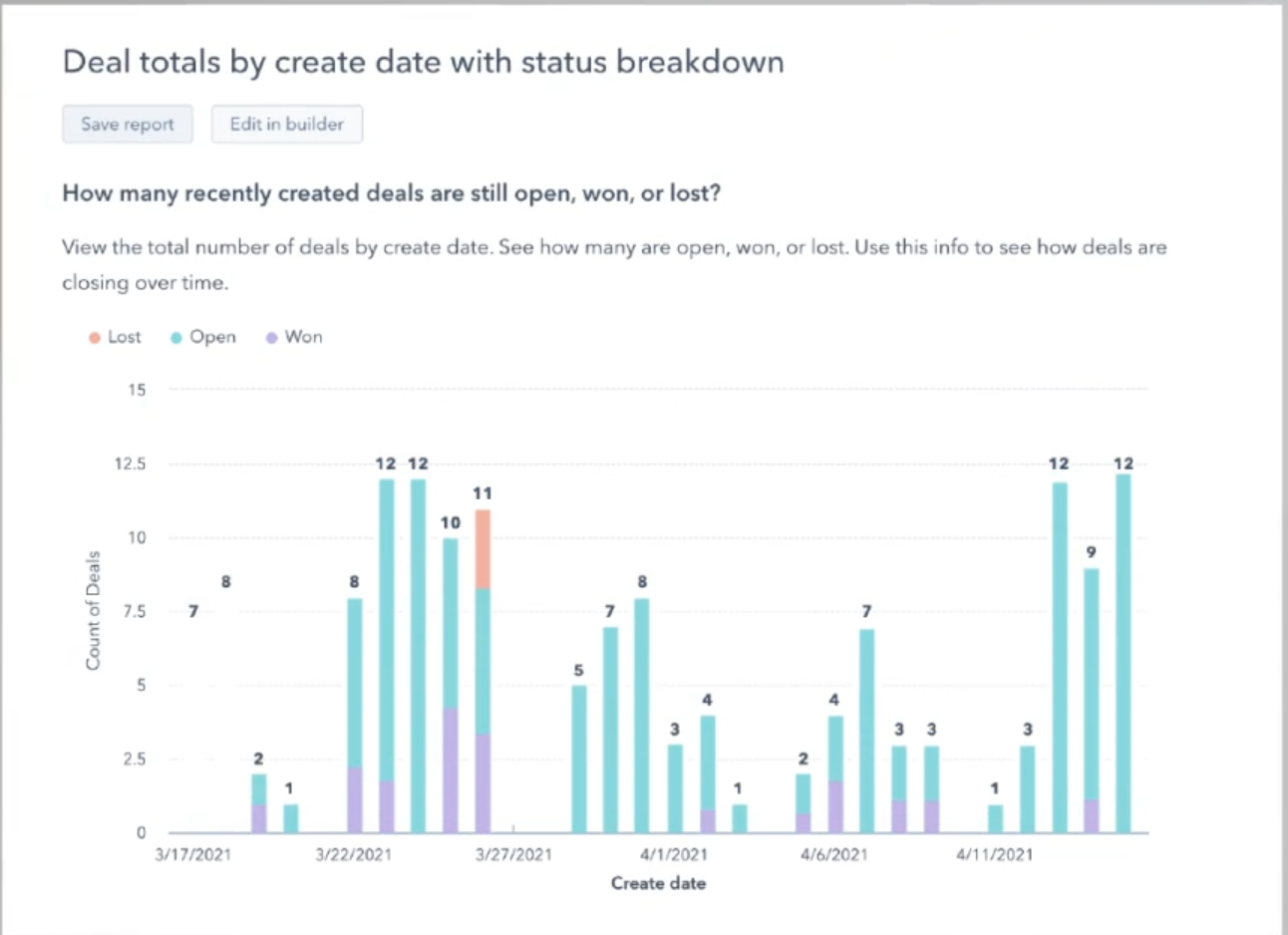Click the data label 11 above the bar

click(x=483, y=493)
